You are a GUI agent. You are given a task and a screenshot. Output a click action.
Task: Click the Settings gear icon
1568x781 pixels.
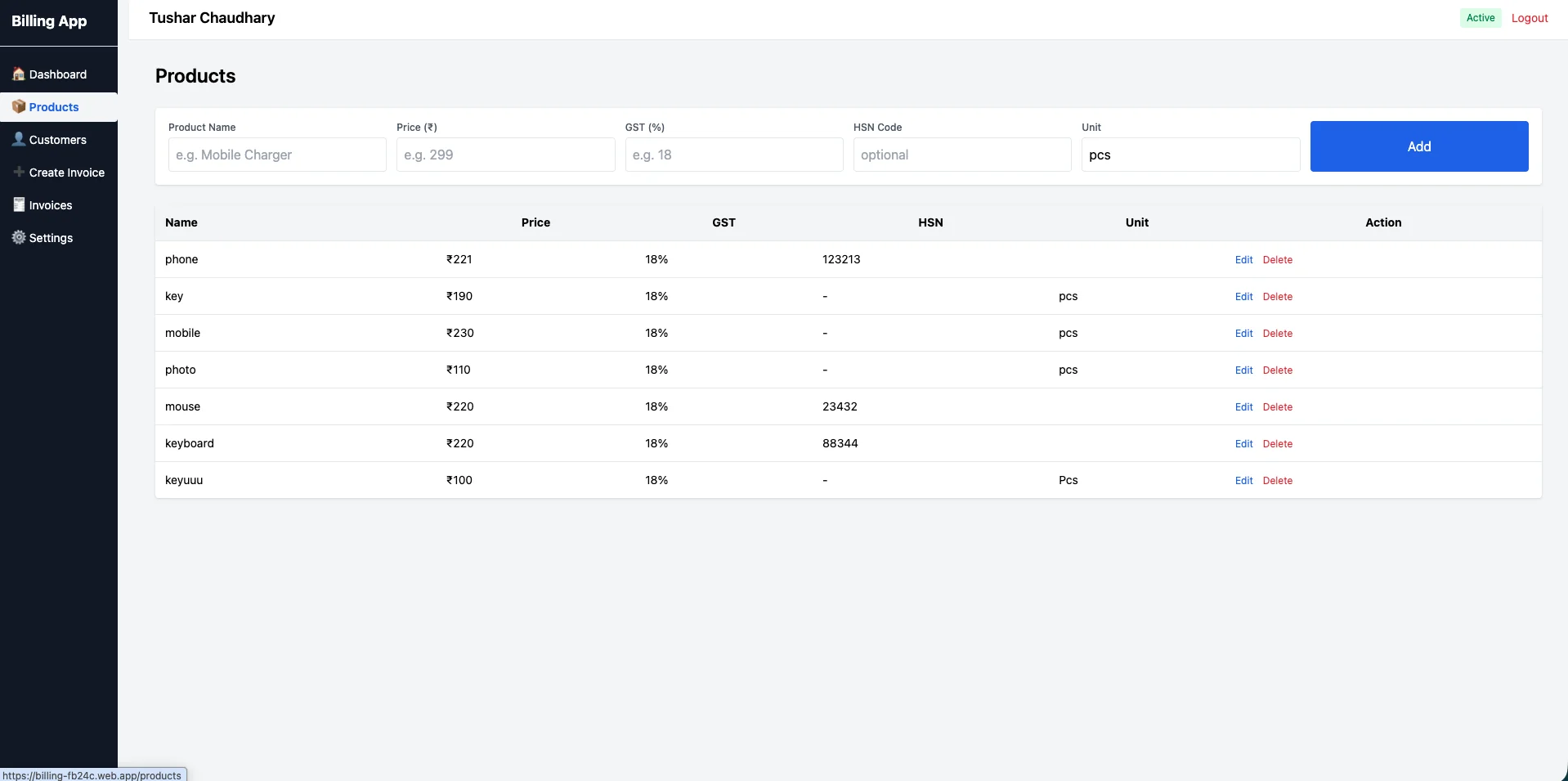pyautogui.click(x=18, y=237)
